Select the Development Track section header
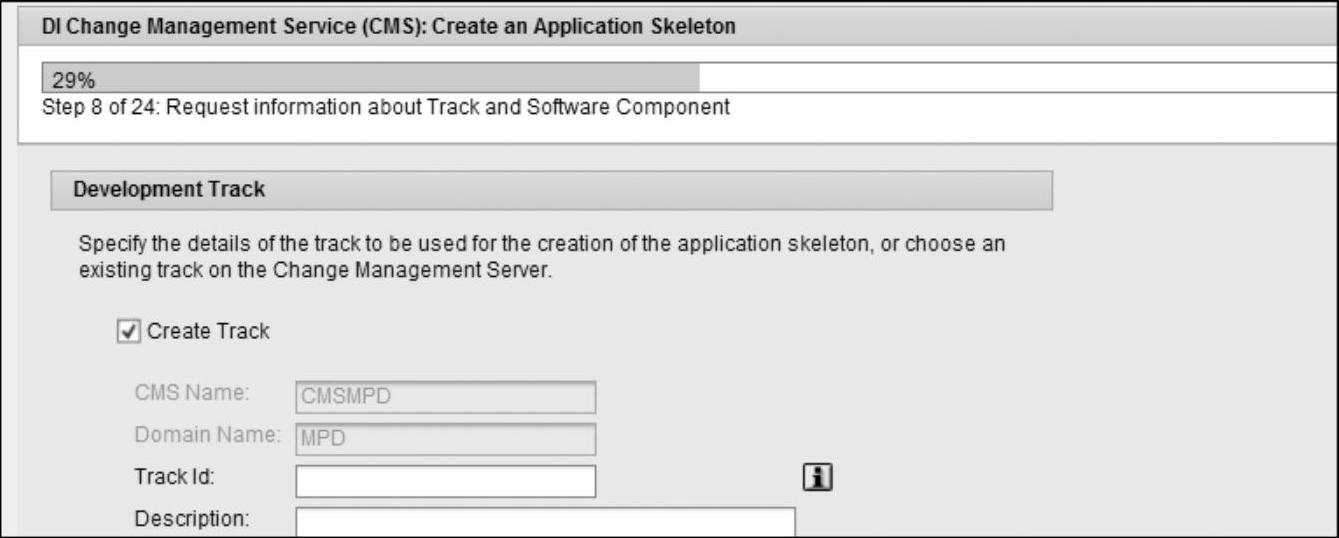1339x538 pixels. [551, 190]
